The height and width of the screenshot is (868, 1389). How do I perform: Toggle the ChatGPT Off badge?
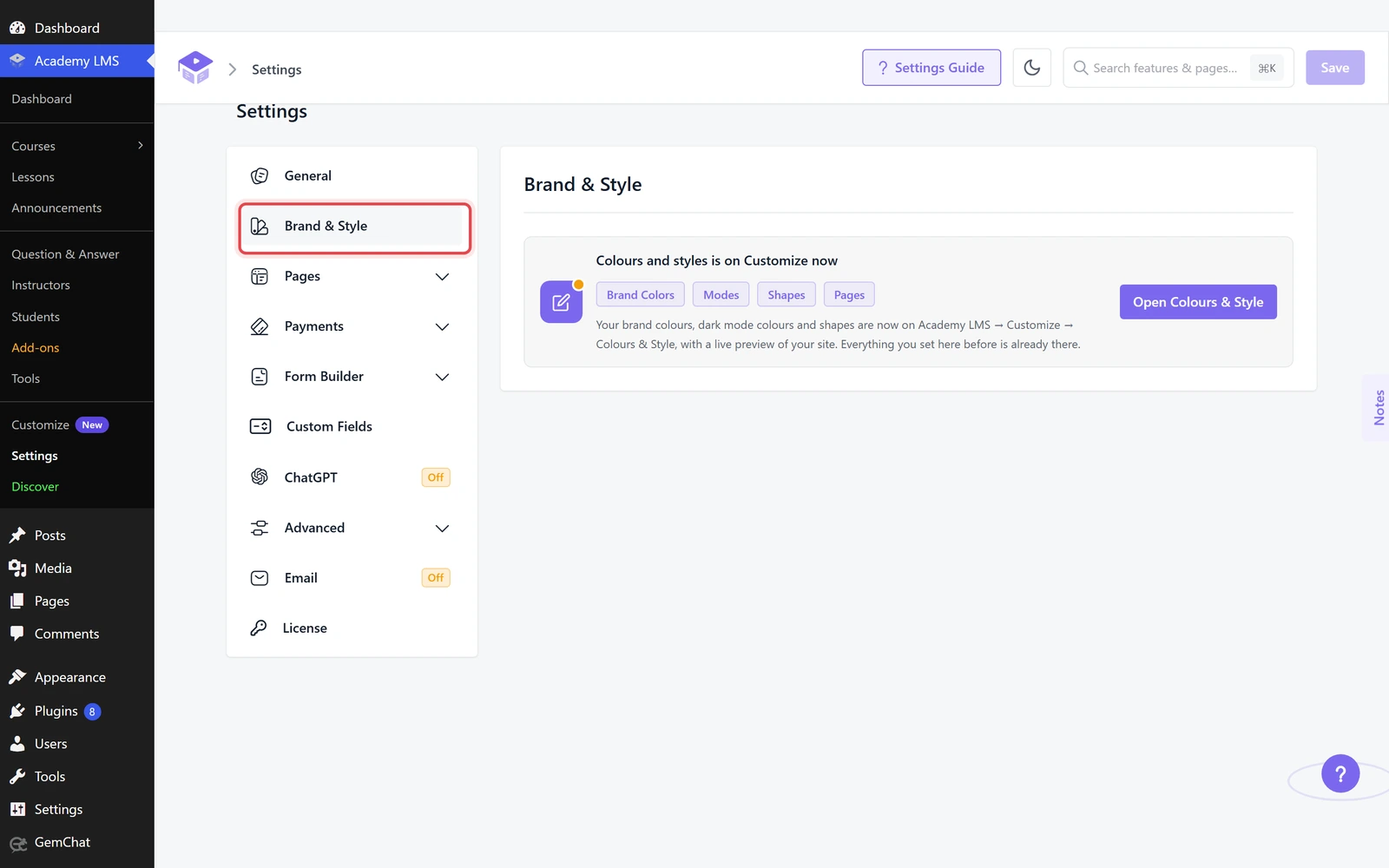coord(436,477)
